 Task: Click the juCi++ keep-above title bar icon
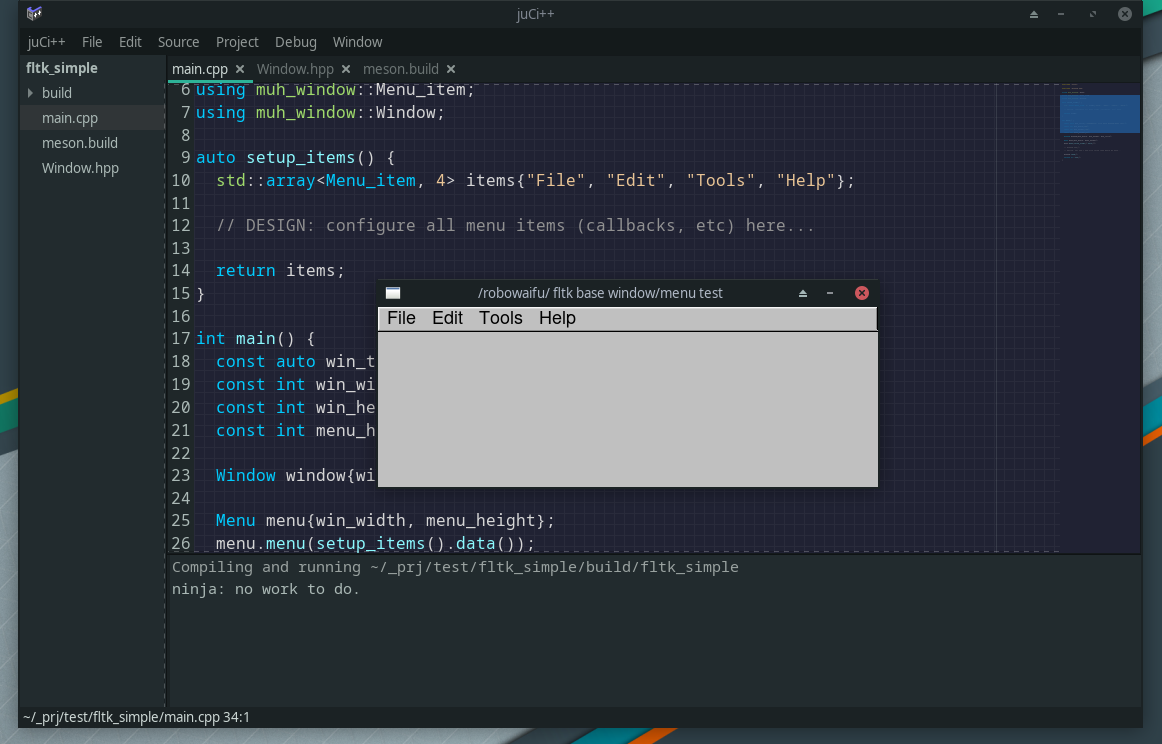(x=1034, y=14)
